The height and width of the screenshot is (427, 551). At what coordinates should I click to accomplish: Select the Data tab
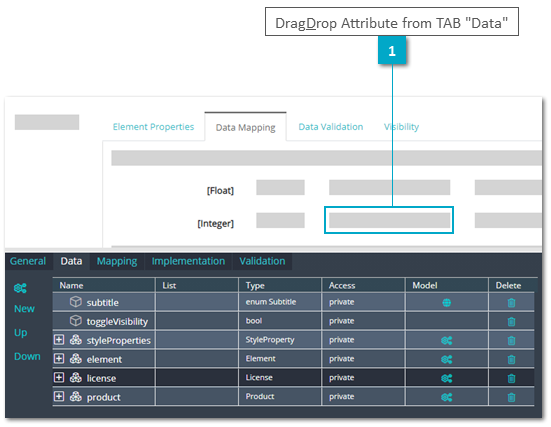click(x=71, y=261)
